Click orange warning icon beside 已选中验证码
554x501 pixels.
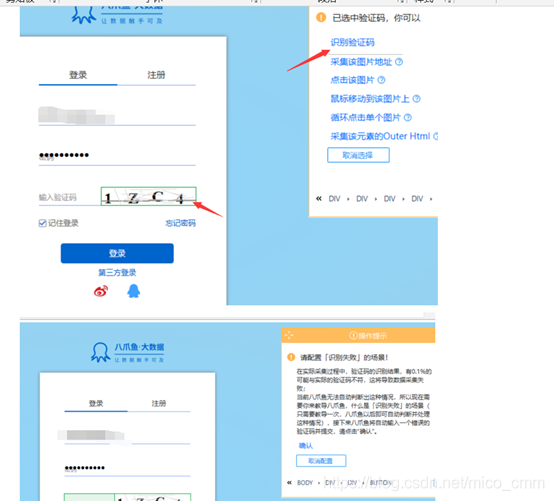[x=321, y=17]
